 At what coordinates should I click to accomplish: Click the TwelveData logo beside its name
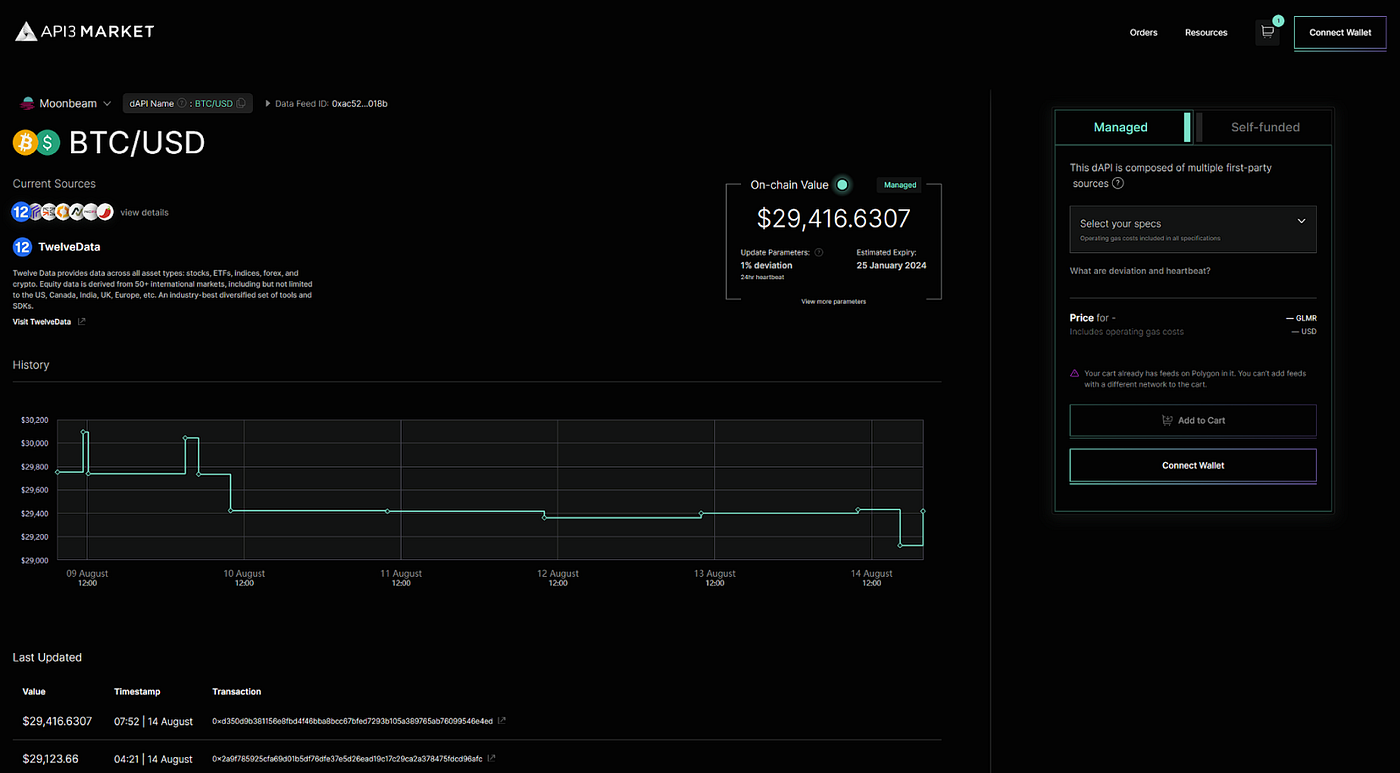tap(22, 246)
